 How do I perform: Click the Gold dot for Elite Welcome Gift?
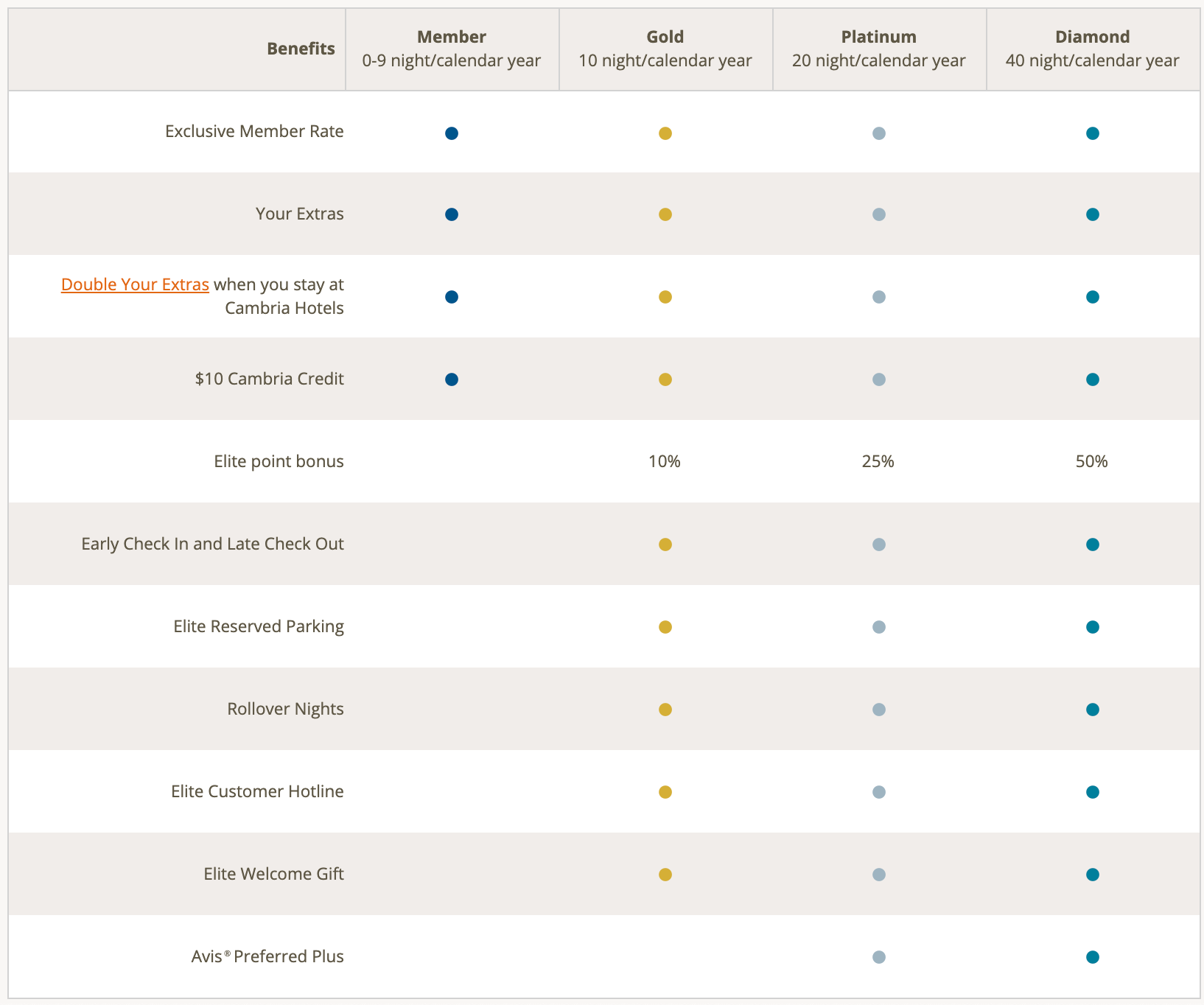tap(665, 875)
